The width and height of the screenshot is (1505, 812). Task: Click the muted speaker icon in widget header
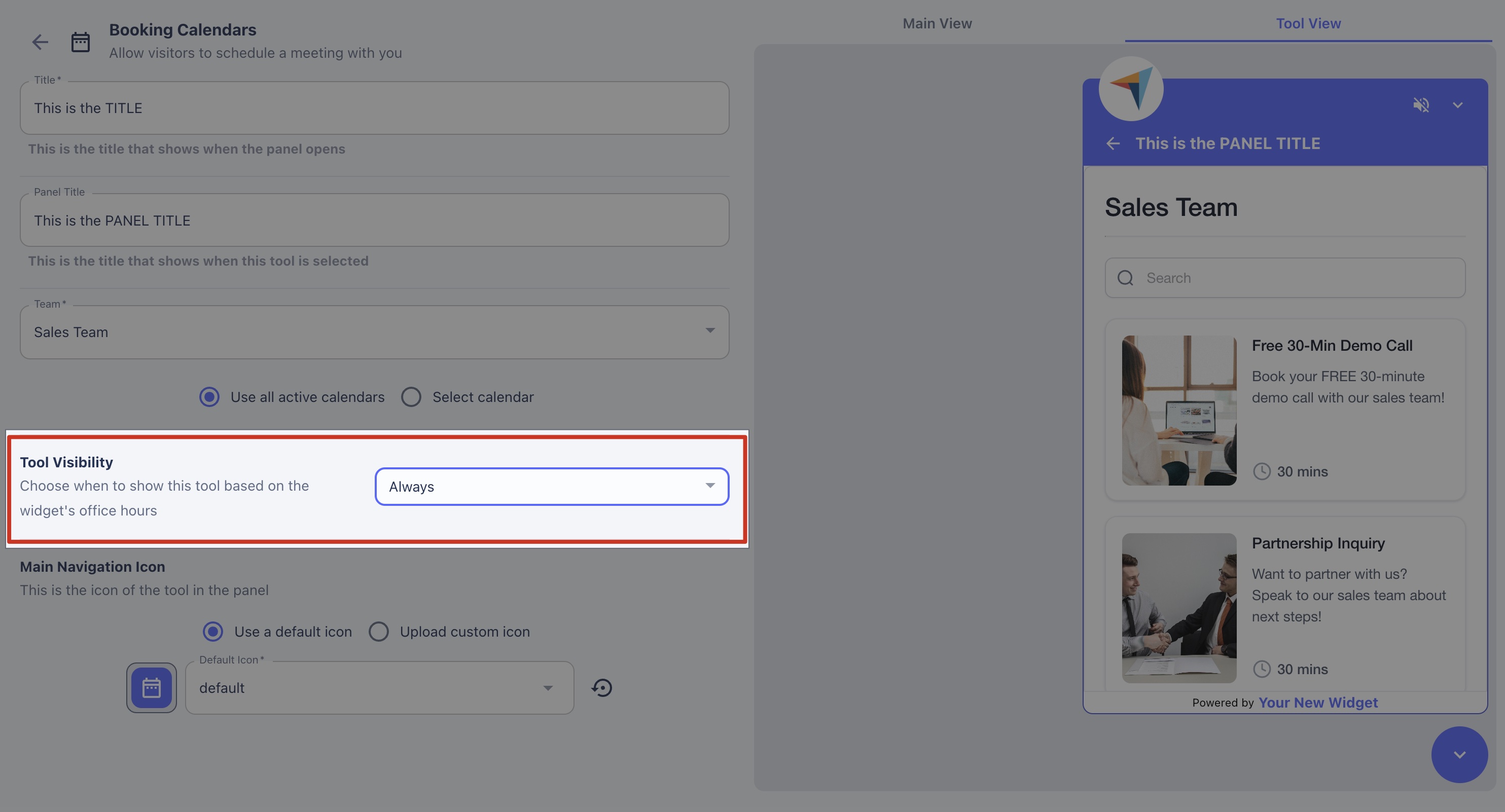pyautogui.click(x=1421, y=105)
